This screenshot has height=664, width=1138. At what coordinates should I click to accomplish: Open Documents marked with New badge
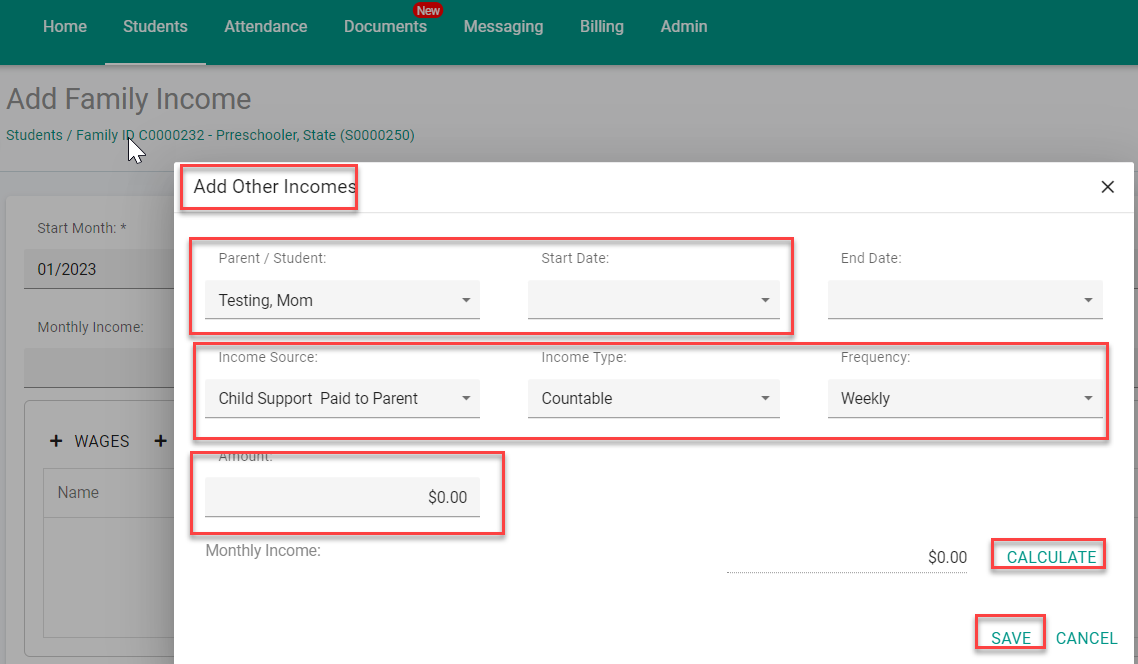(385, 26)
